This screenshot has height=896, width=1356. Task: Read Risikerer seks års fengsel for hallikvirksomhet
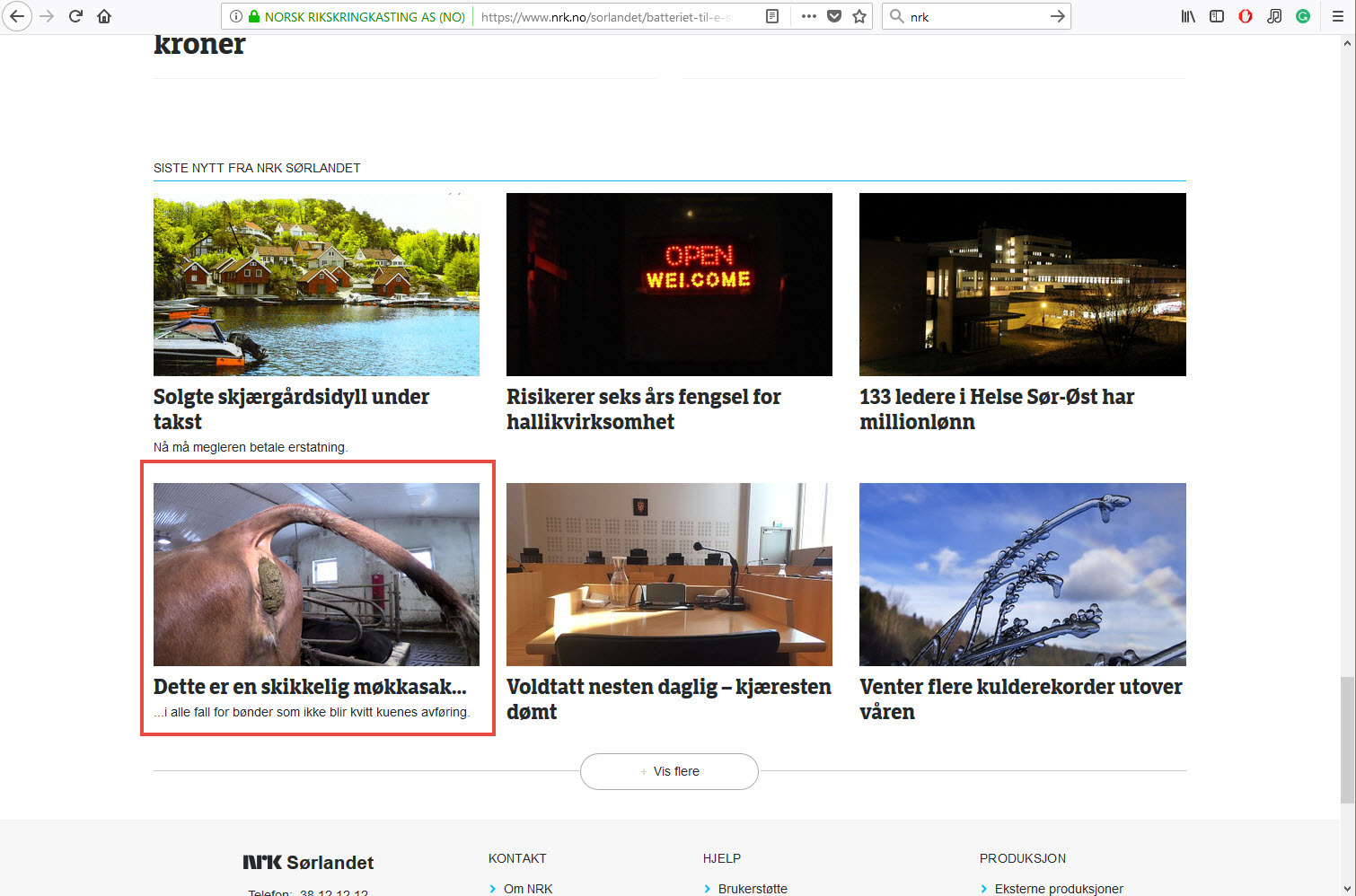643,408
